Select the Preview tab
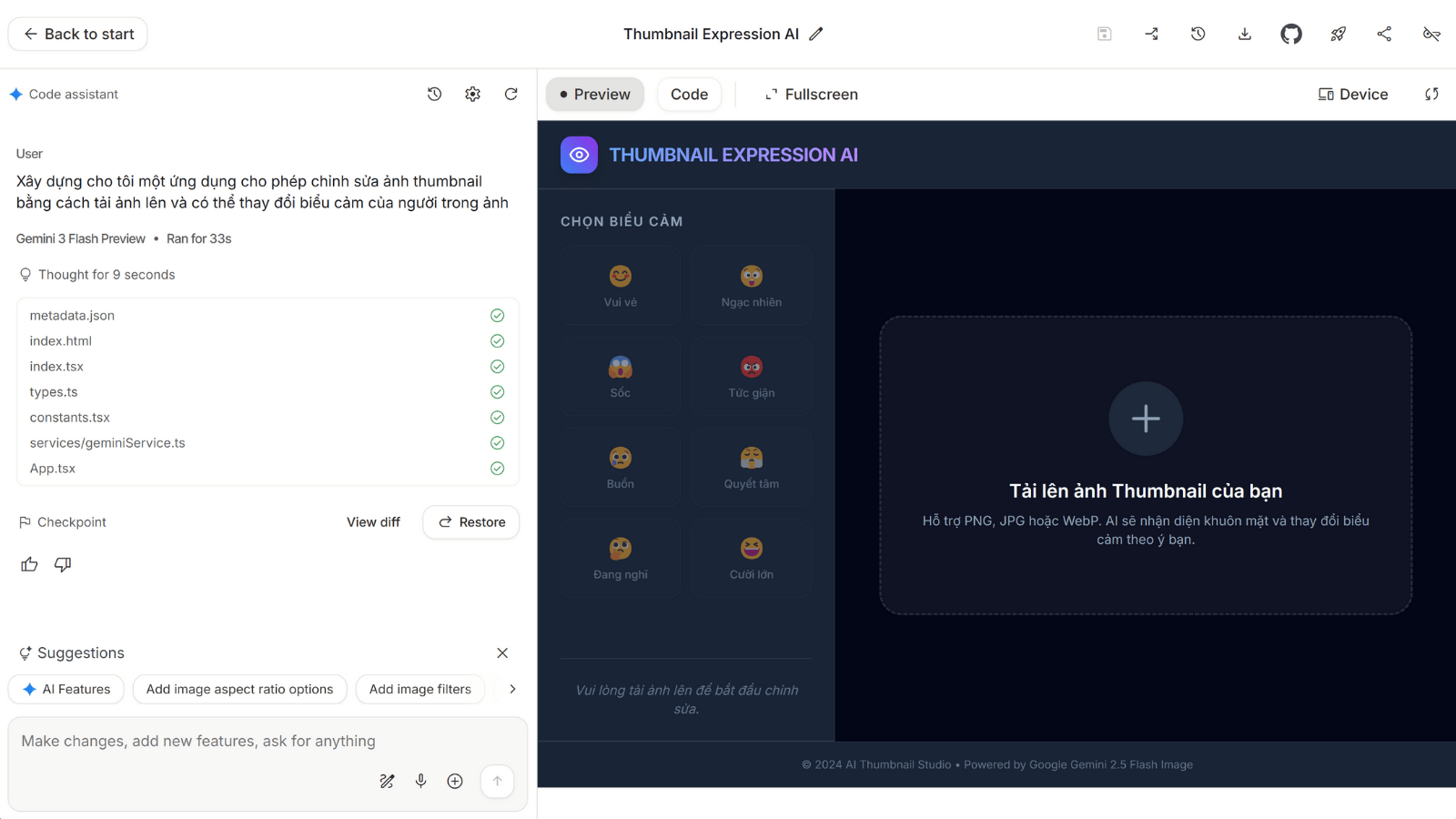Image resolution: width=1456 pixels, height=819 pixels. [594, 94]
